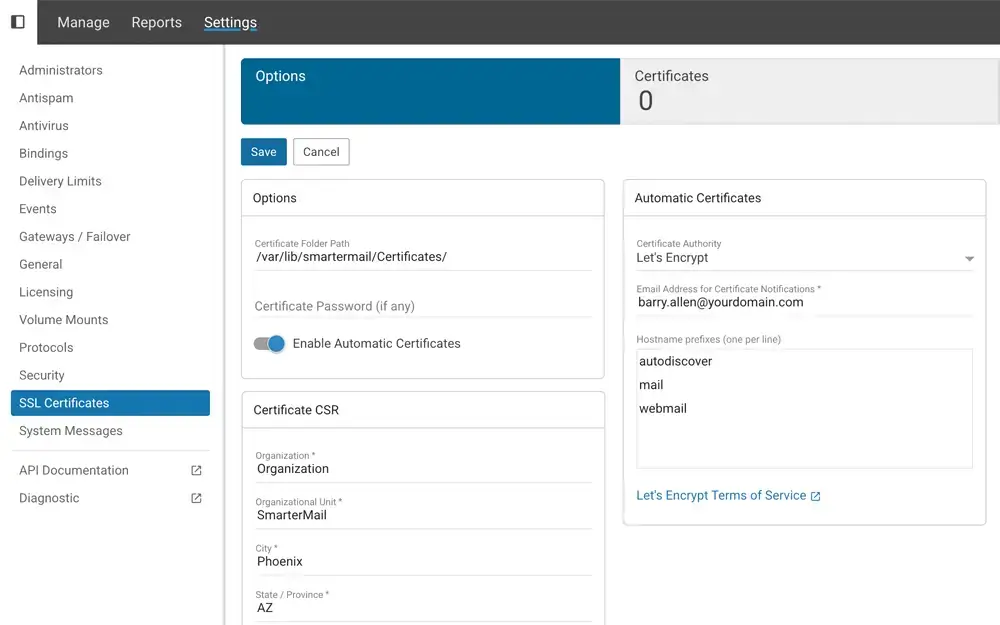Image resolution: width=1000 pixels, height=625 pixels.
Task: Expand the Certificate Authority selector arrow
Action: point(968,258)
